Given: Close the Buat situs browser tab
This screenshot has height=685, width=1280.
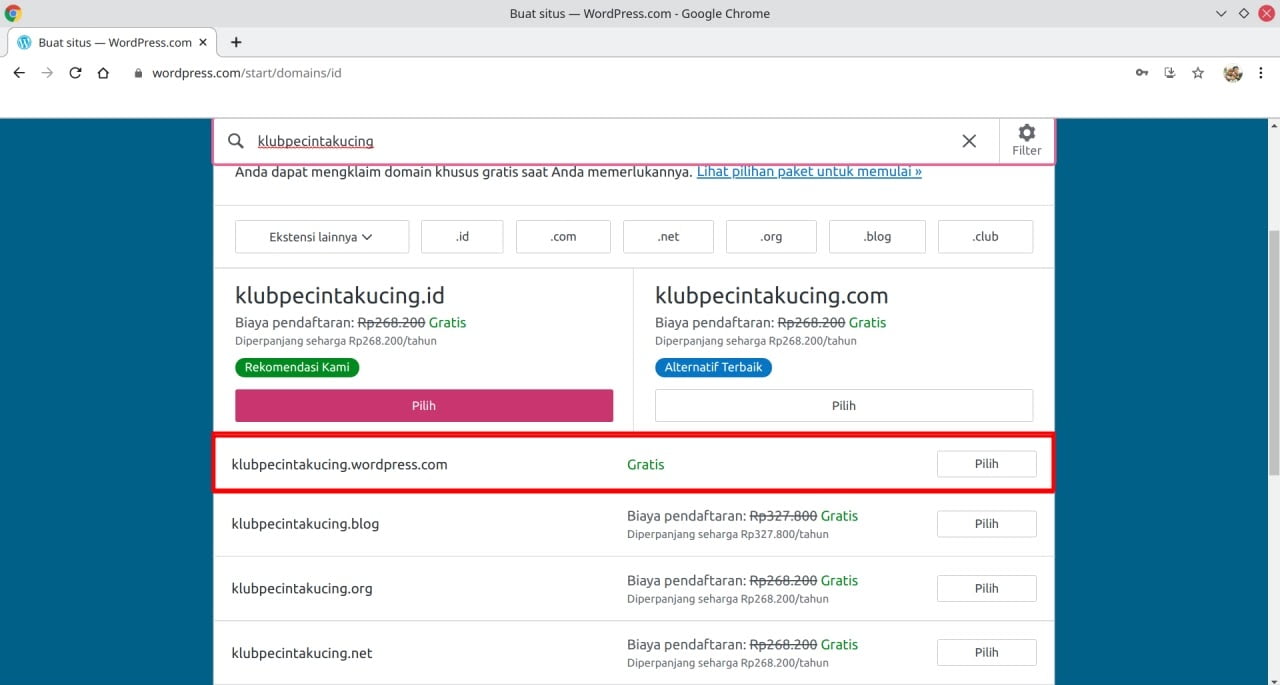Looking at the screenshot, I should (x=203, y=42).
